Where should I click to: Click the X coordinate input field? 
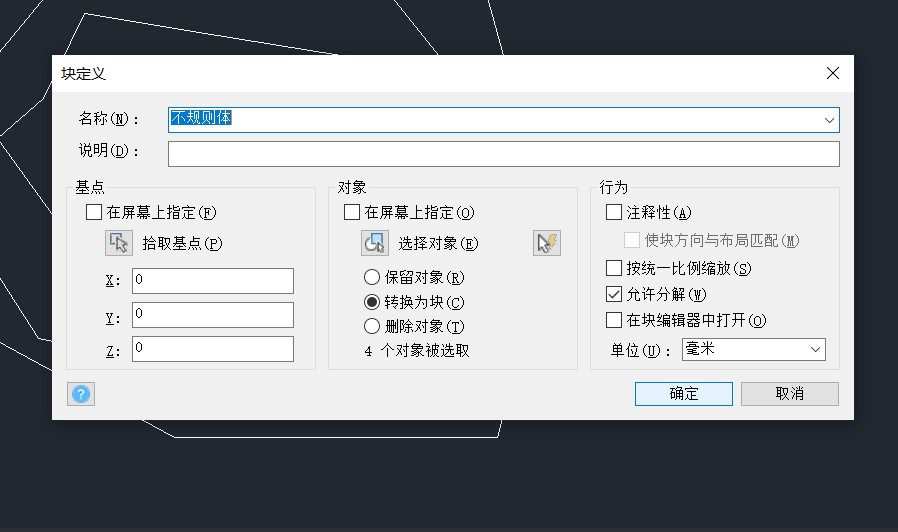(213, 281)
